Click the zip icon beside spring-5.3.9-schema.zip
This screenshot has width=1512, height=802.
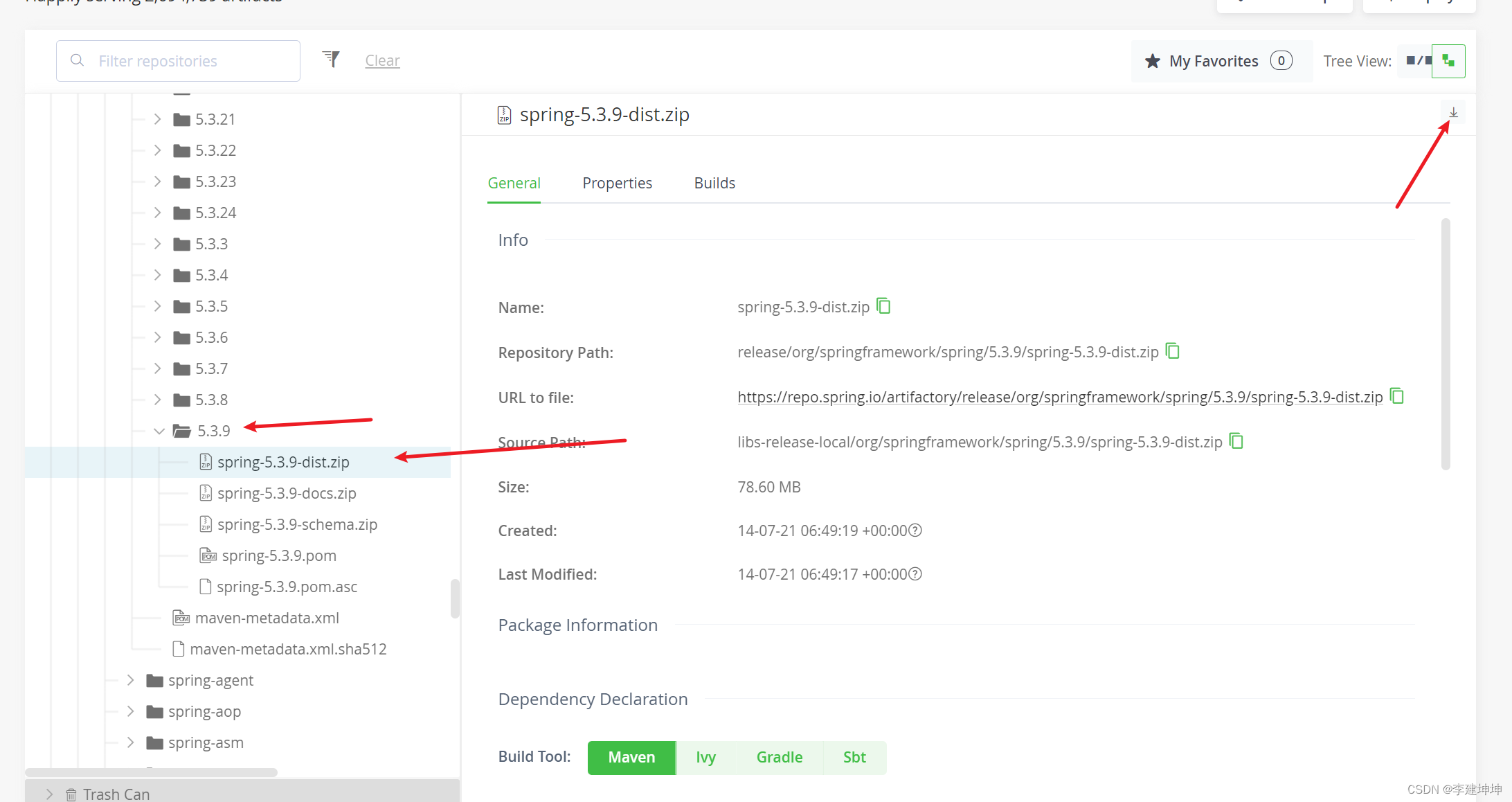(x=206, y=524)
